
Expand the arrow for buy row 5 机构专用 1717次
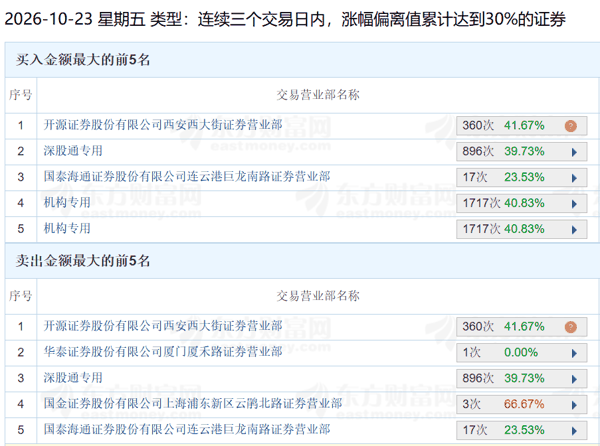pos(574,230)
